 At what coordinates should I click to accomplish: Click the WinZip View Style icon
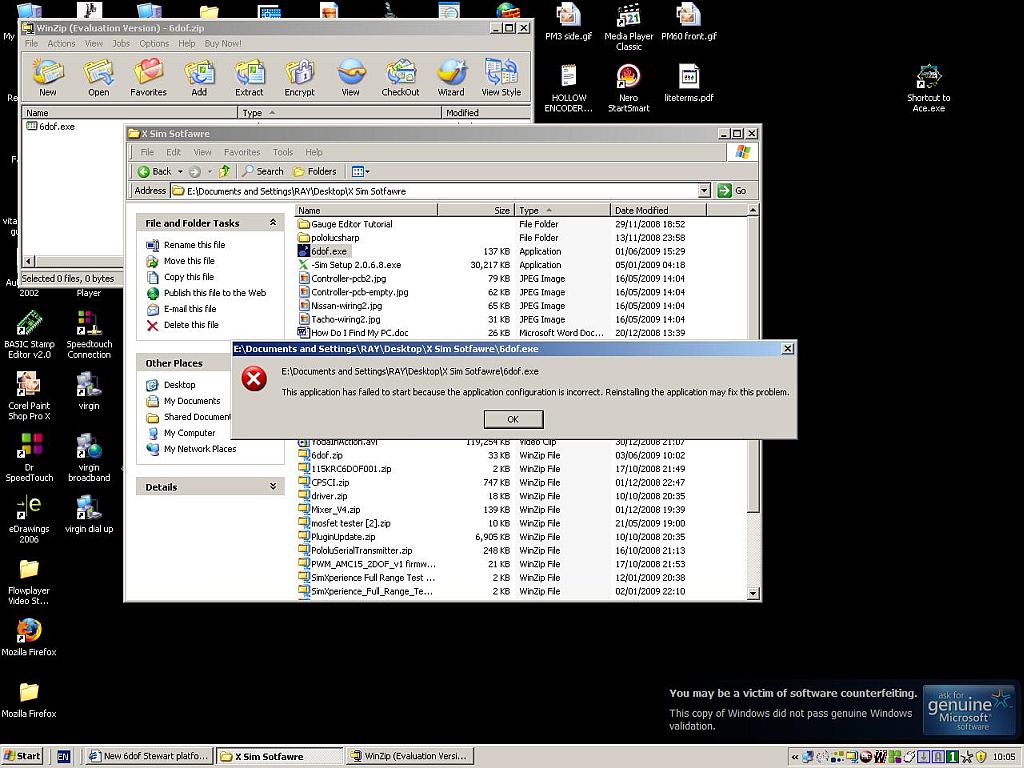pyautogui.click(x=501, y=77)
